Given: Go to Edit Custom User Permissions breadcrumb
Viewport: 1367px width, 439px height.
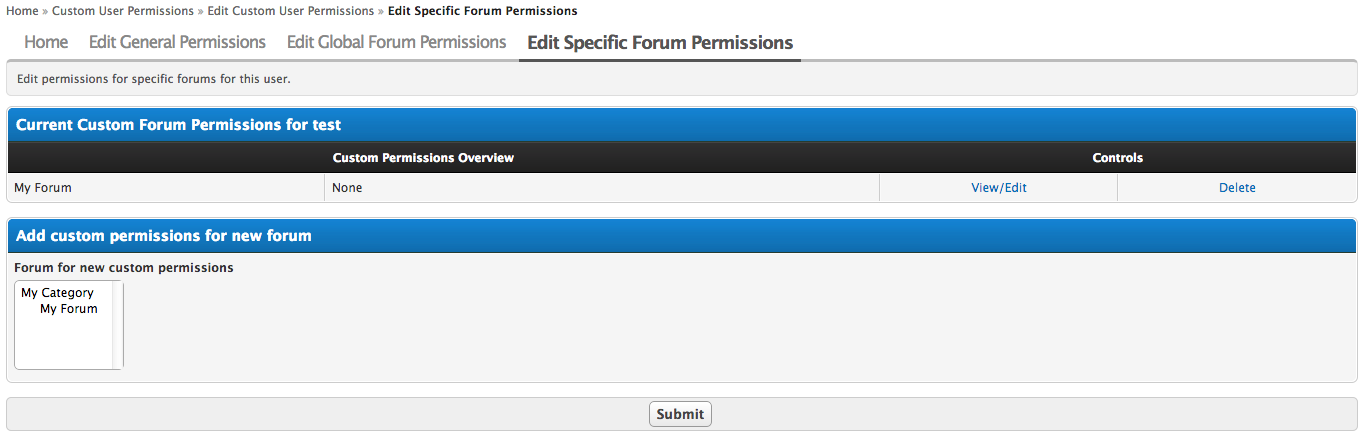Looking at the screenshot, I should pos(290,11).
